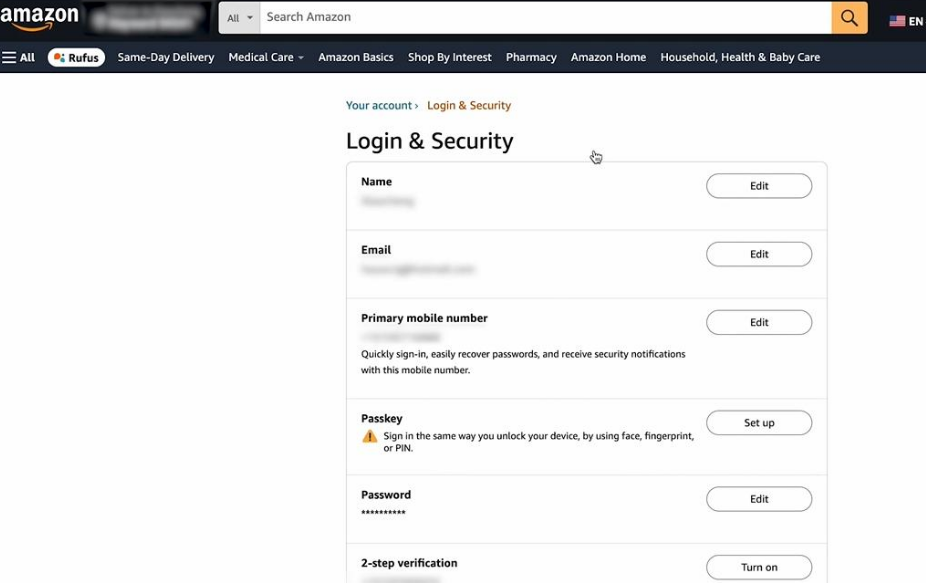Click into the Search Amazon field
Screen dimensions: 926x583
tap(546, 18)
